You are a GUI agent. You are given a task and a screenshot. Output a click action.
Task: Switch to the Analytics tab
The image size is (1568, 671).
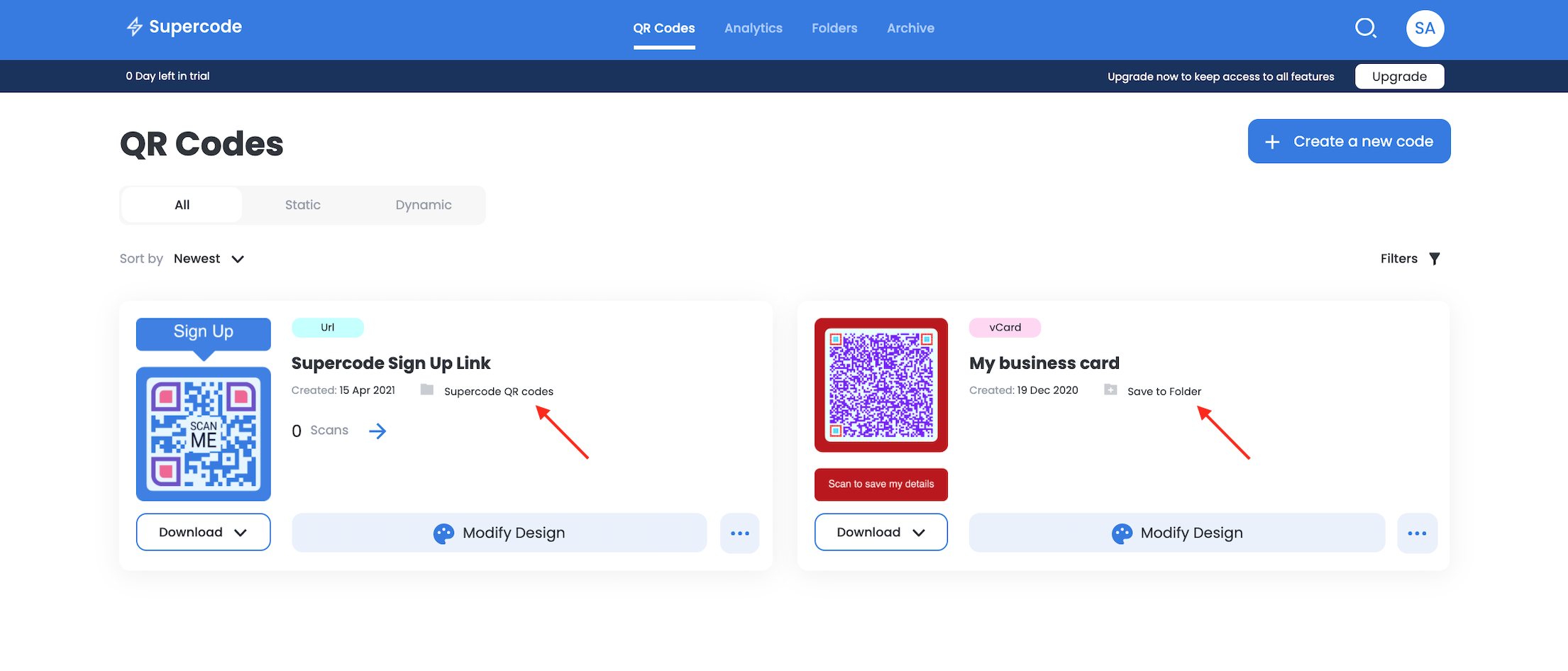click(753, 28)
